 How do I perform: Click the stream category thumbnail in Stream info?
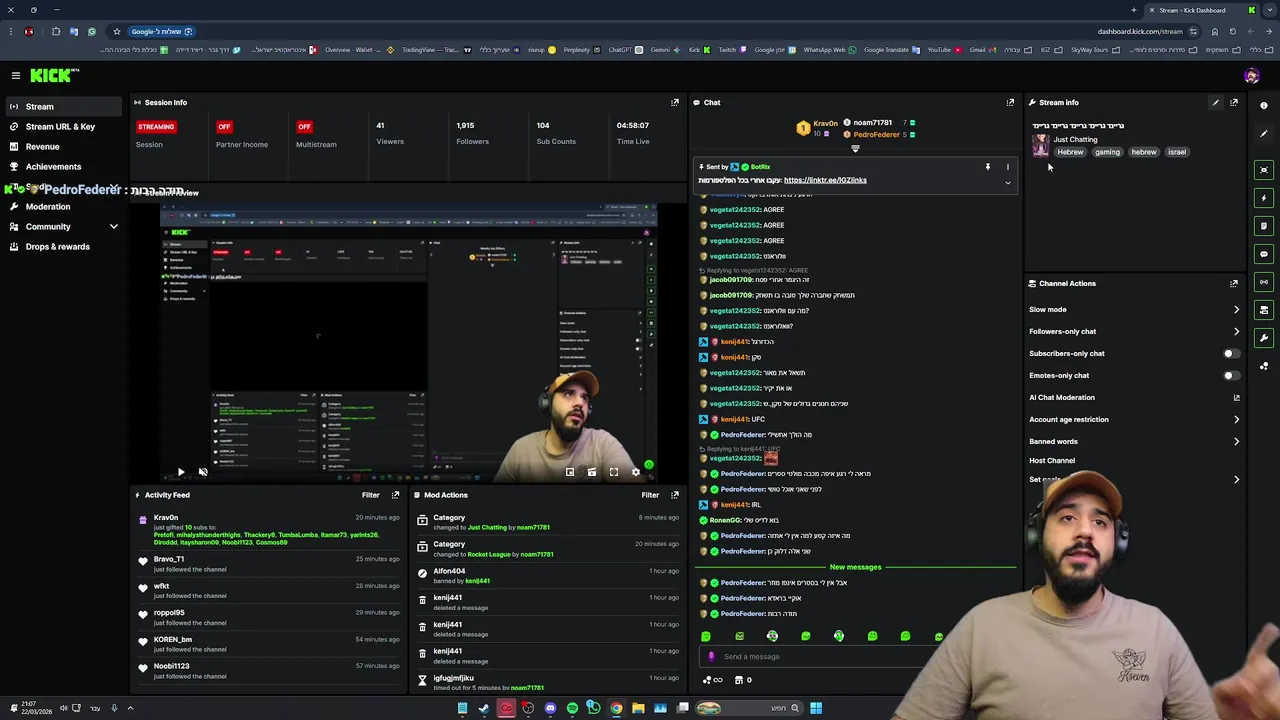point(1041,146)
